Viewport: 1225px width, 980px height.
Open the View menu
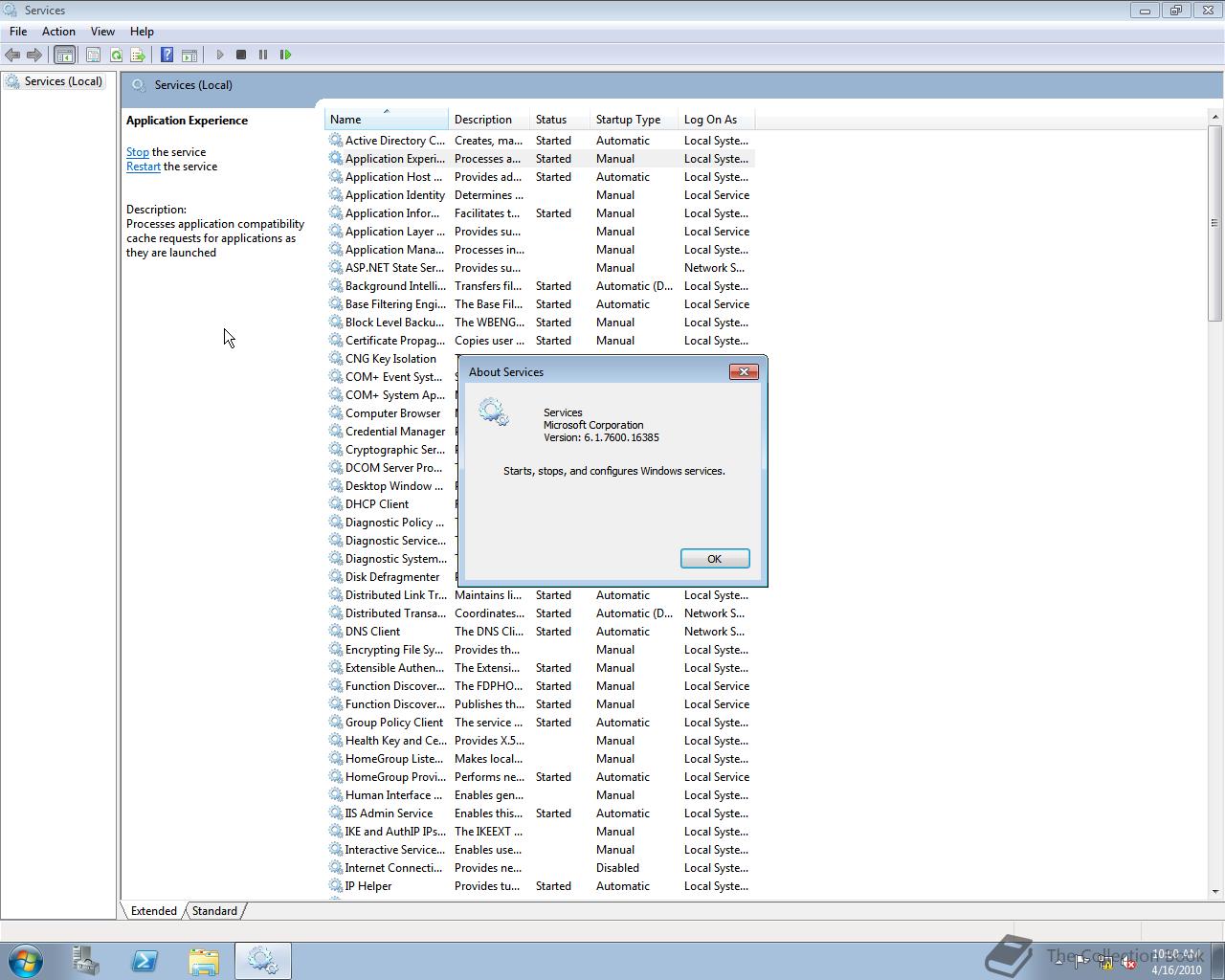click(x=102, y=32)
